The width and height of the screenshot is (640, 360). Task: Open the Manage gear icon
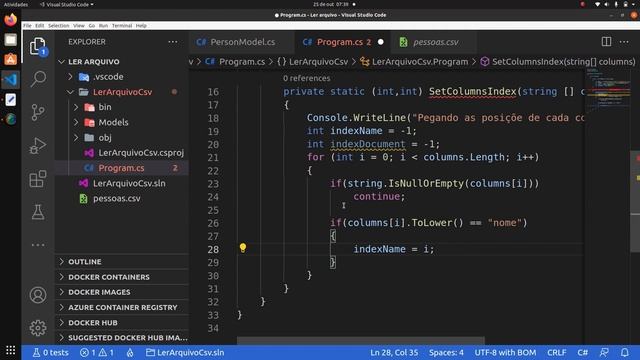tap(38, 328)
